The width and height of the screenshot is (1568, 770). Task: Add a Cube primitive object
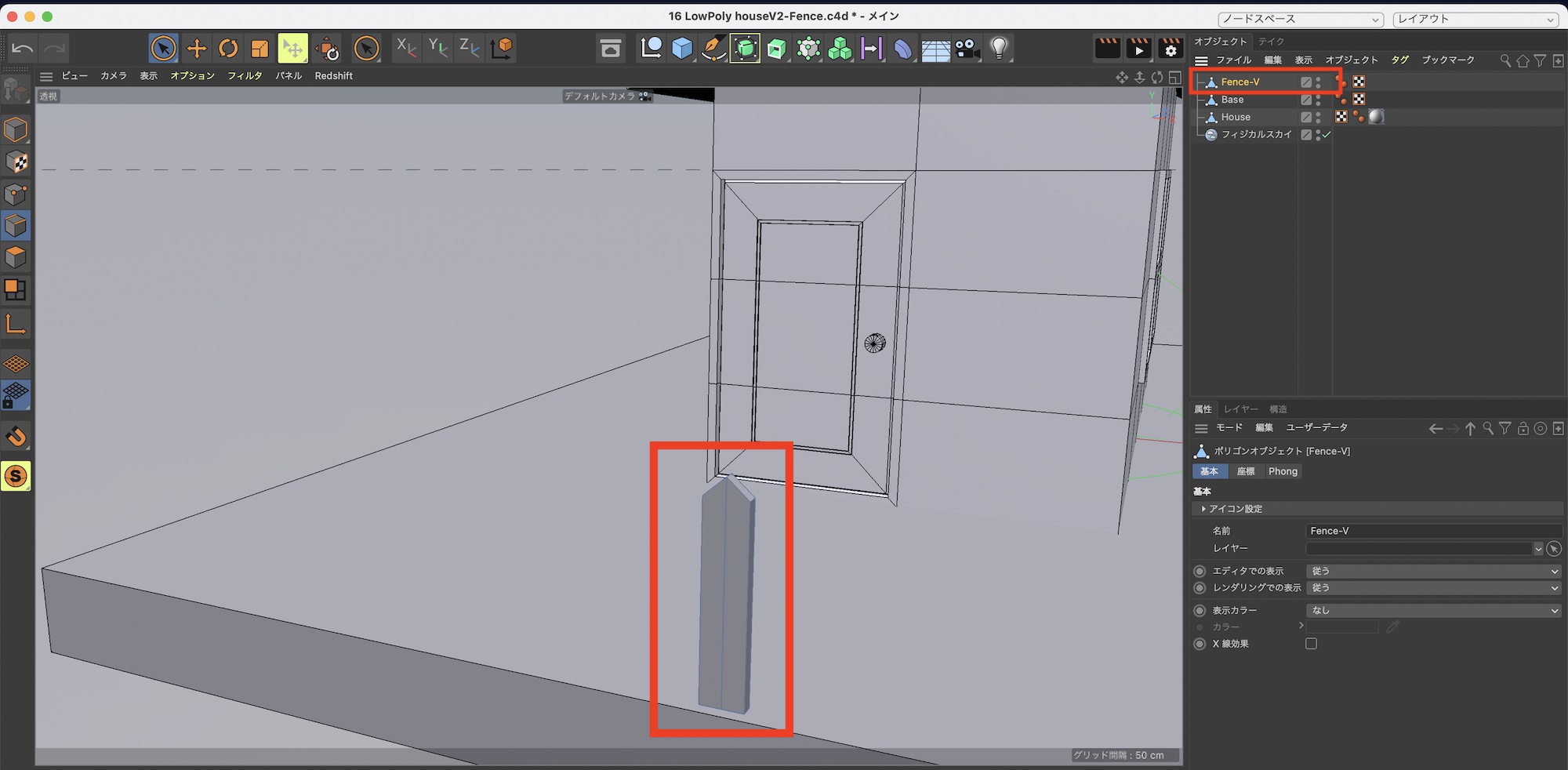point(682,49)
